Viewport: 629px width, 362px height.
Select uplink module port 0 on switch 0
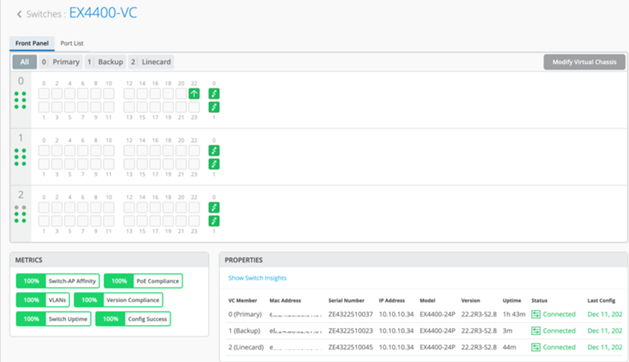(214, 94)
